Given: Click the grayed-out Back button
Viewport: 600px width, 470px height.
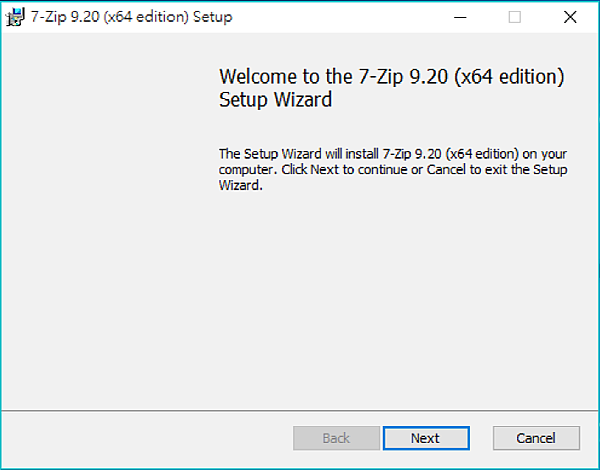Looking at the screenshot, I should click(x=336, y=438).
